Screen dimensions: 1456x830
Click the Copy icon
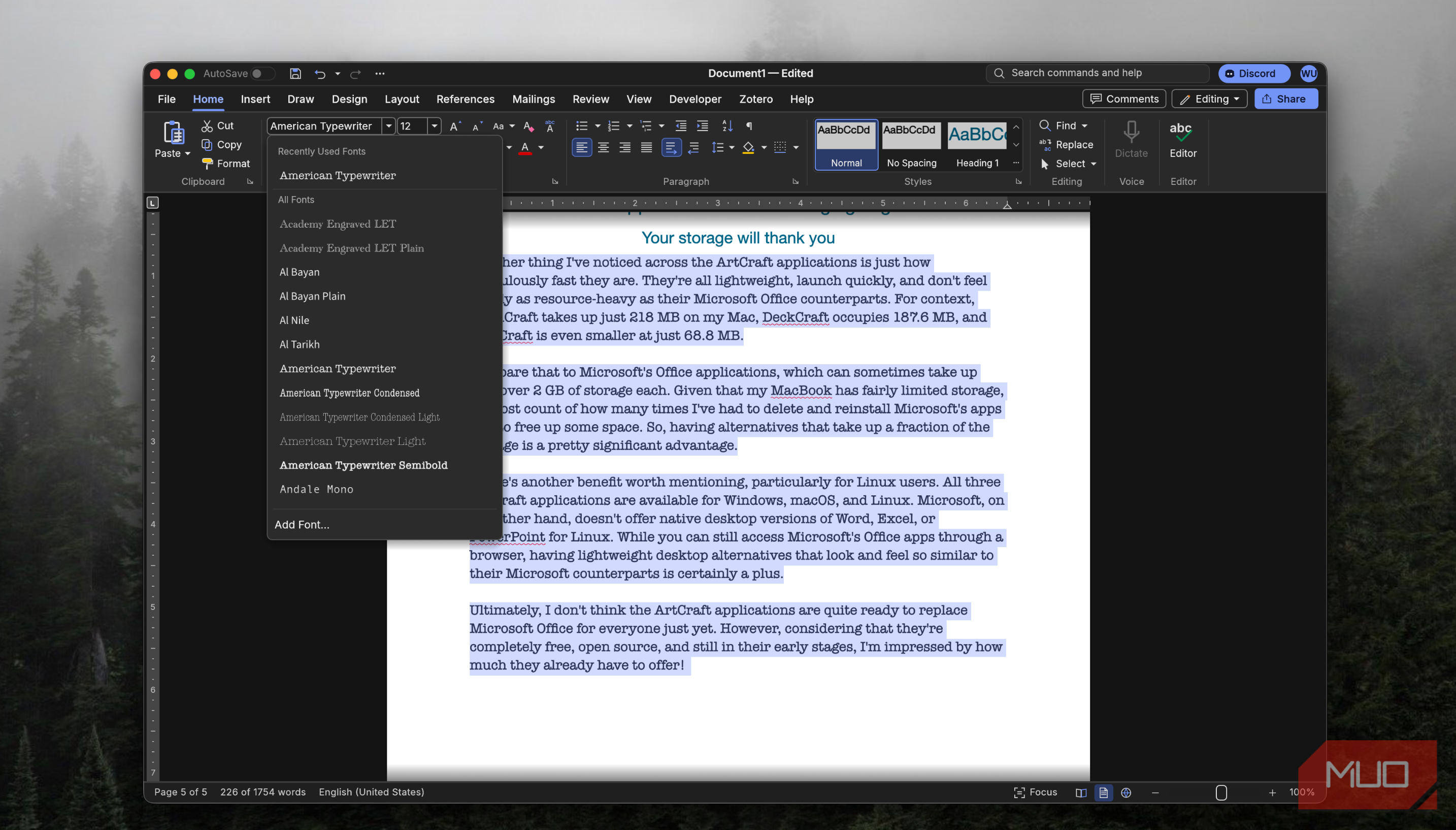[x=207, y=145]
